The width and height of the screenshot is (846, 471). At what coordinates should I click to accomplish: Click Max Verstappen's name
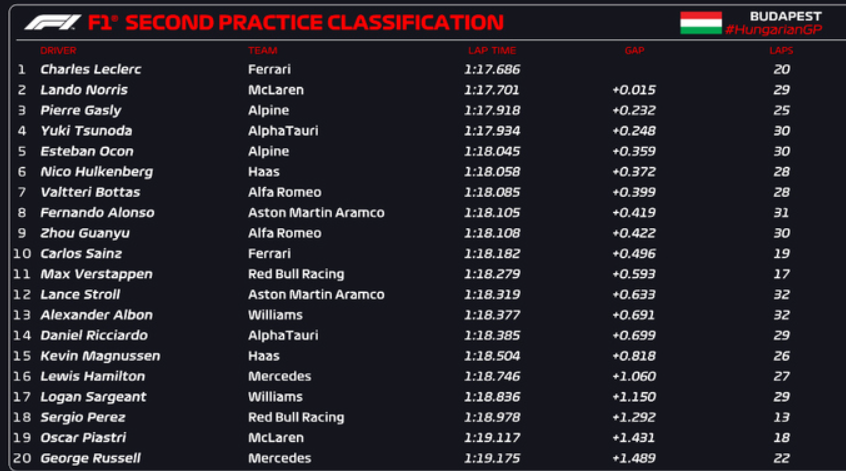(96, 274)
